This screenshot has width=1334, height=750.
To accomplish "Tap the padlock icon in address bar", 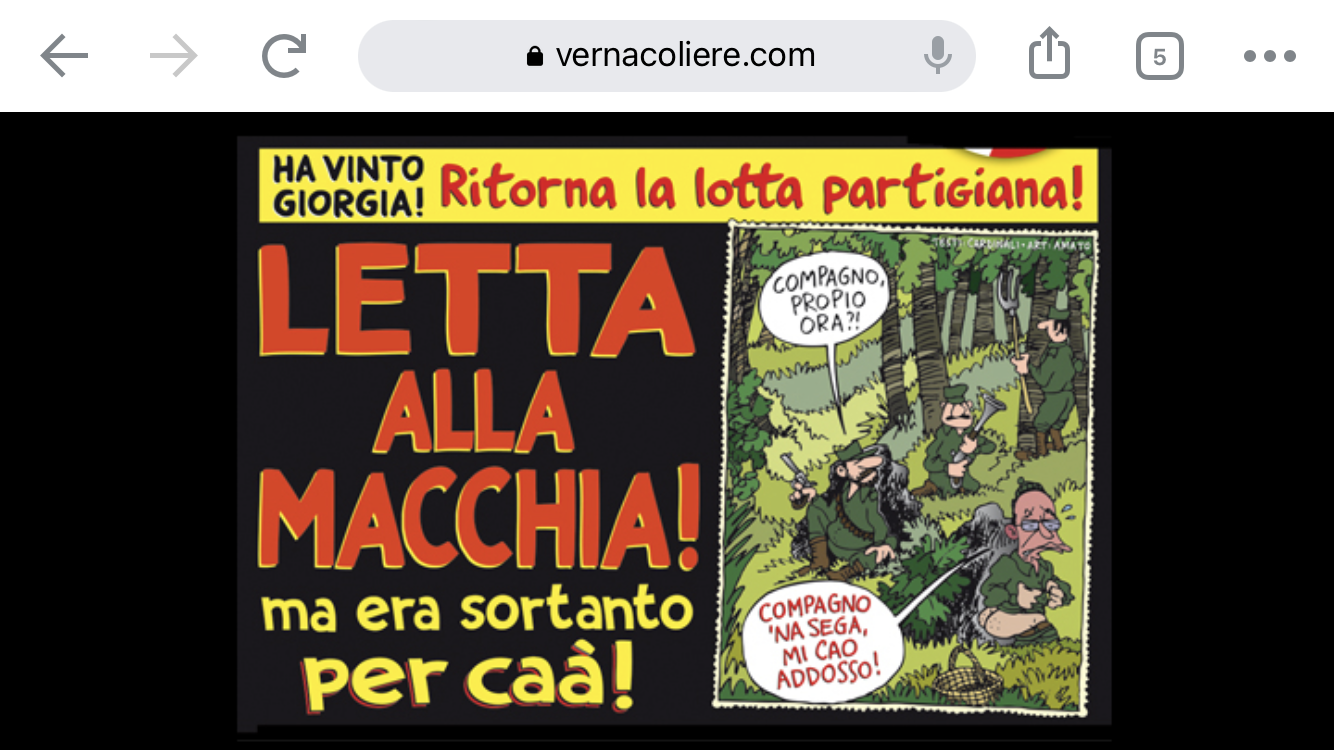I will coord(535,56).
